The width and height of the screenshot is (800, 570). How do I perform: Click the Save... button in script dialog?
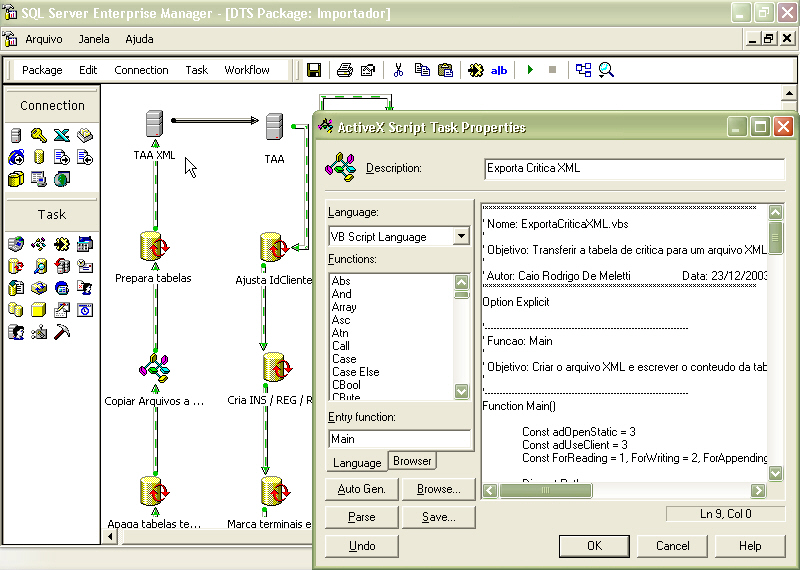point(439,517)
